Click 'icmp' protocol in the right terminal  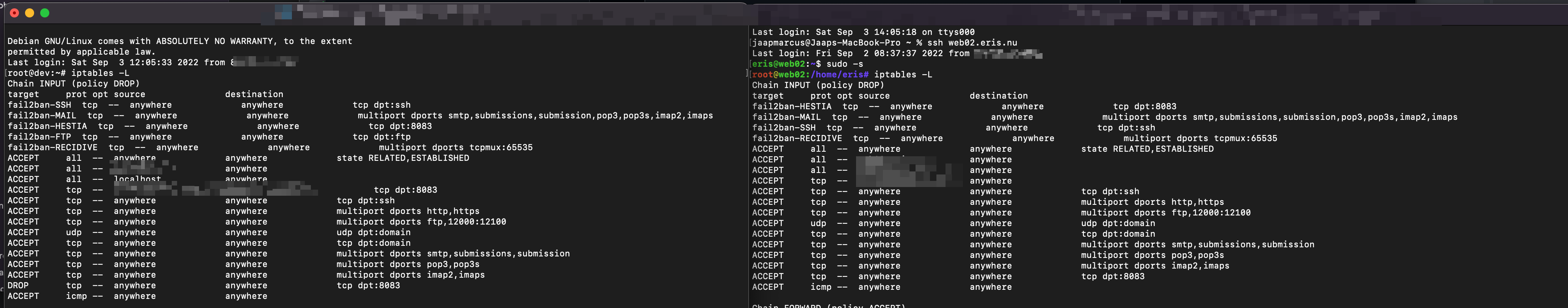point(820,287)
